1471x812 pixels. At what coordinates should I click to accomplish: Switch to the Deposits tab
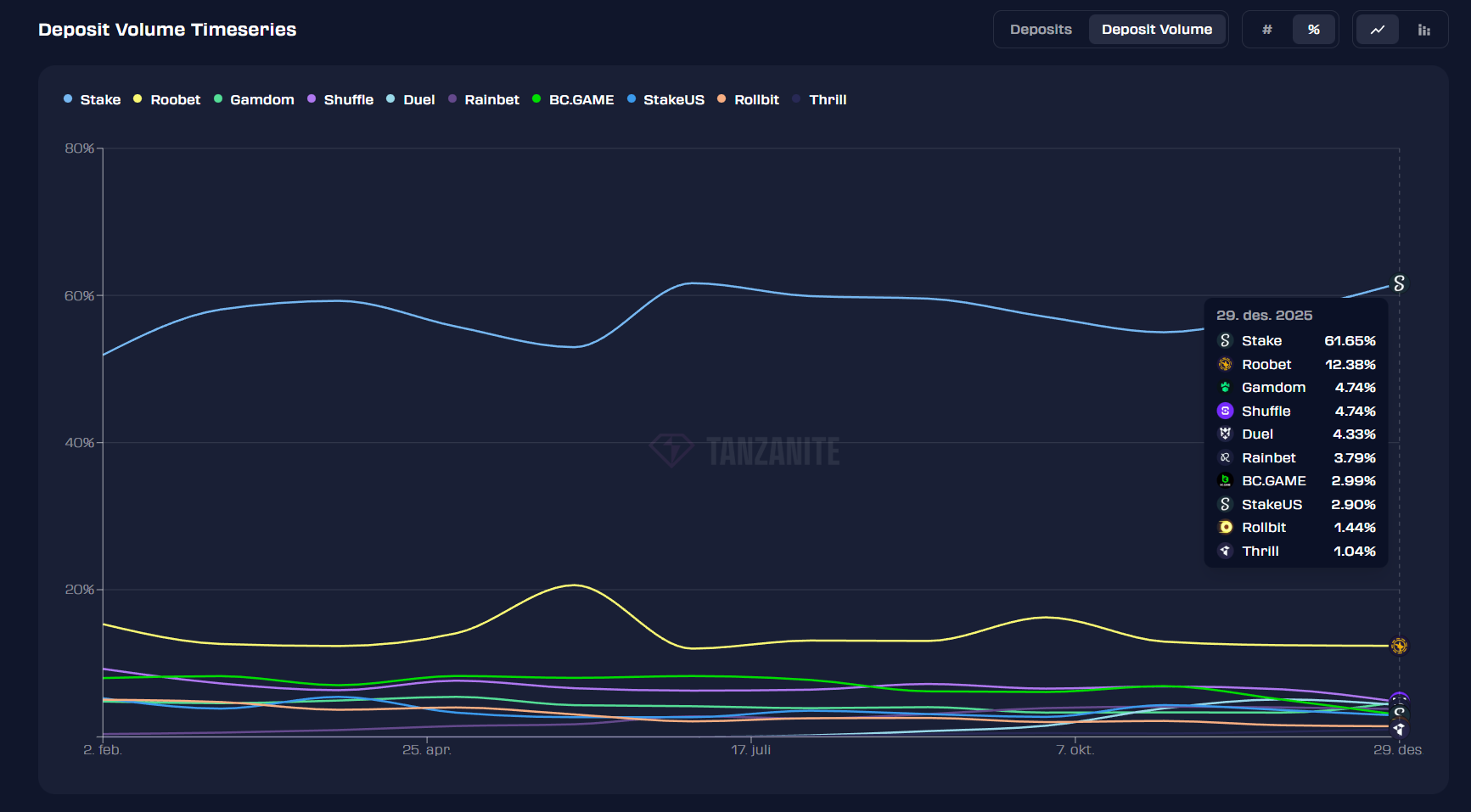pos(1041,29)
